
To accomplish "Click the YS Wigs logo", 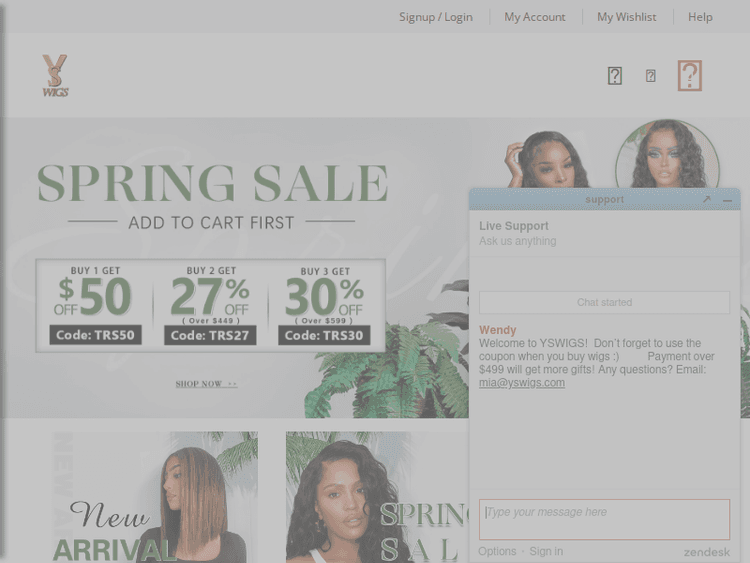I will 55,76.
